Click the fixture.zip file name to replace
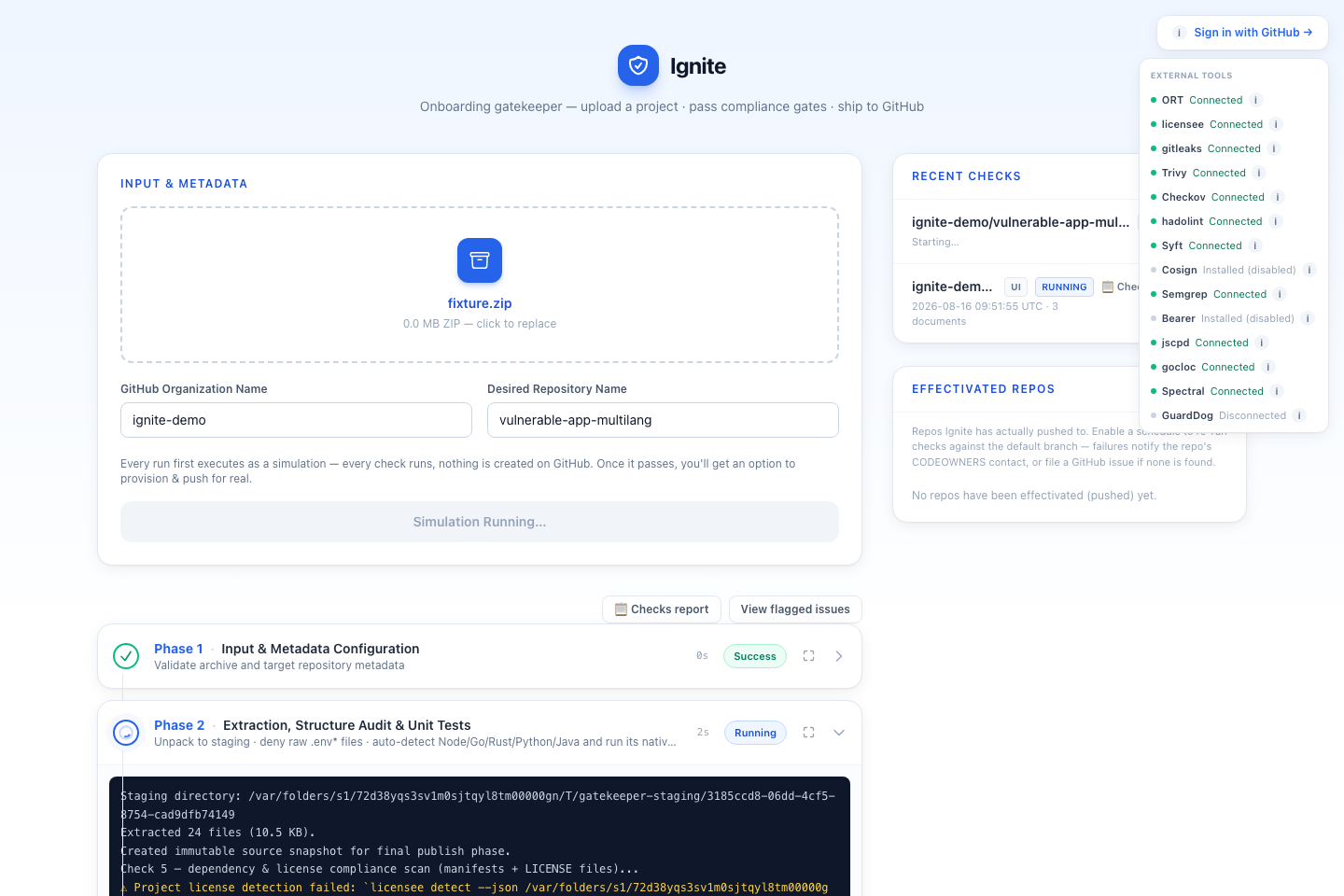This screenshot has height=896, width=1344. 480,303
